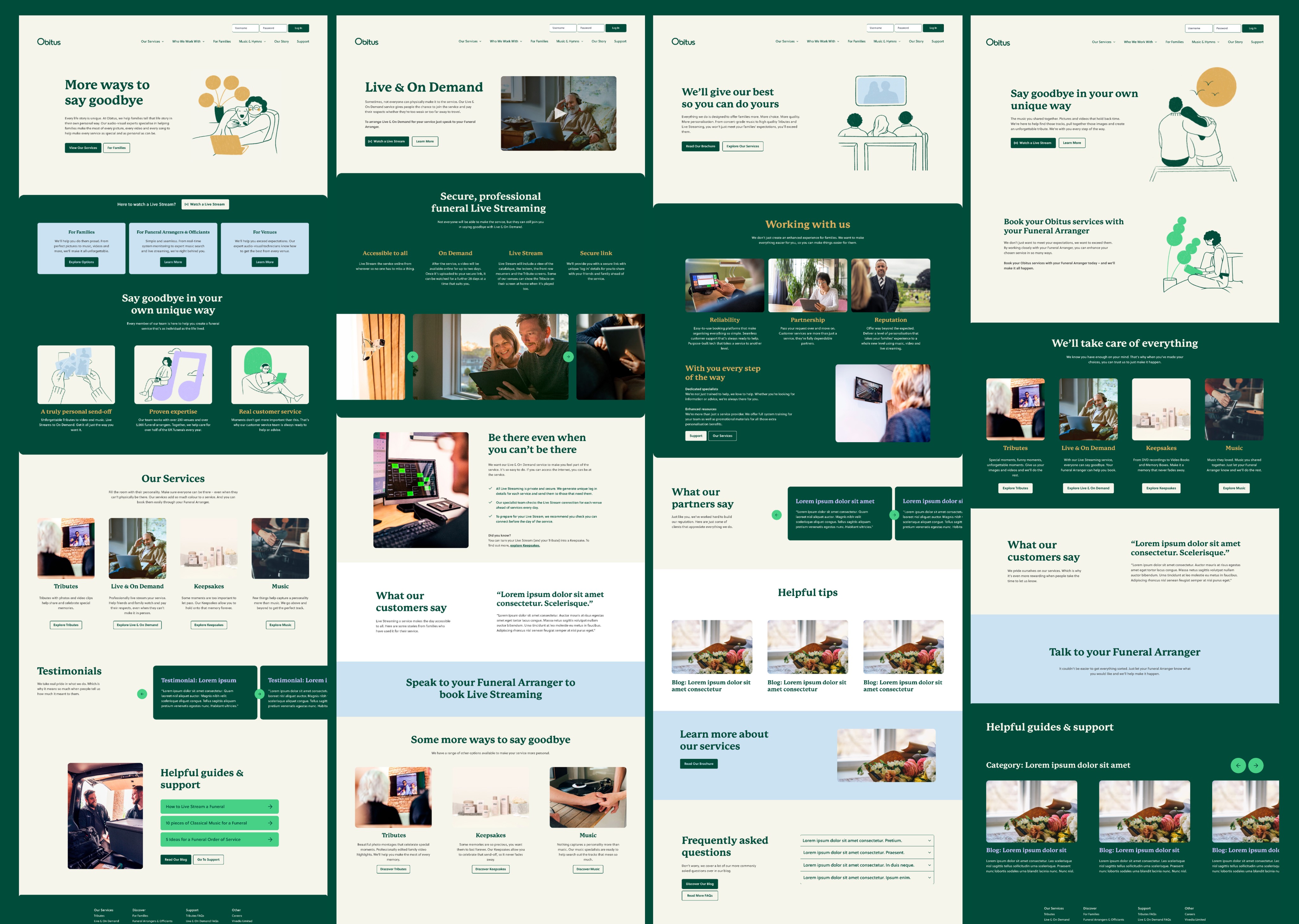The width and height of the screenshot is (1299, 924).
Task: Click previous arrow in What our partners say
Action: 776,515
